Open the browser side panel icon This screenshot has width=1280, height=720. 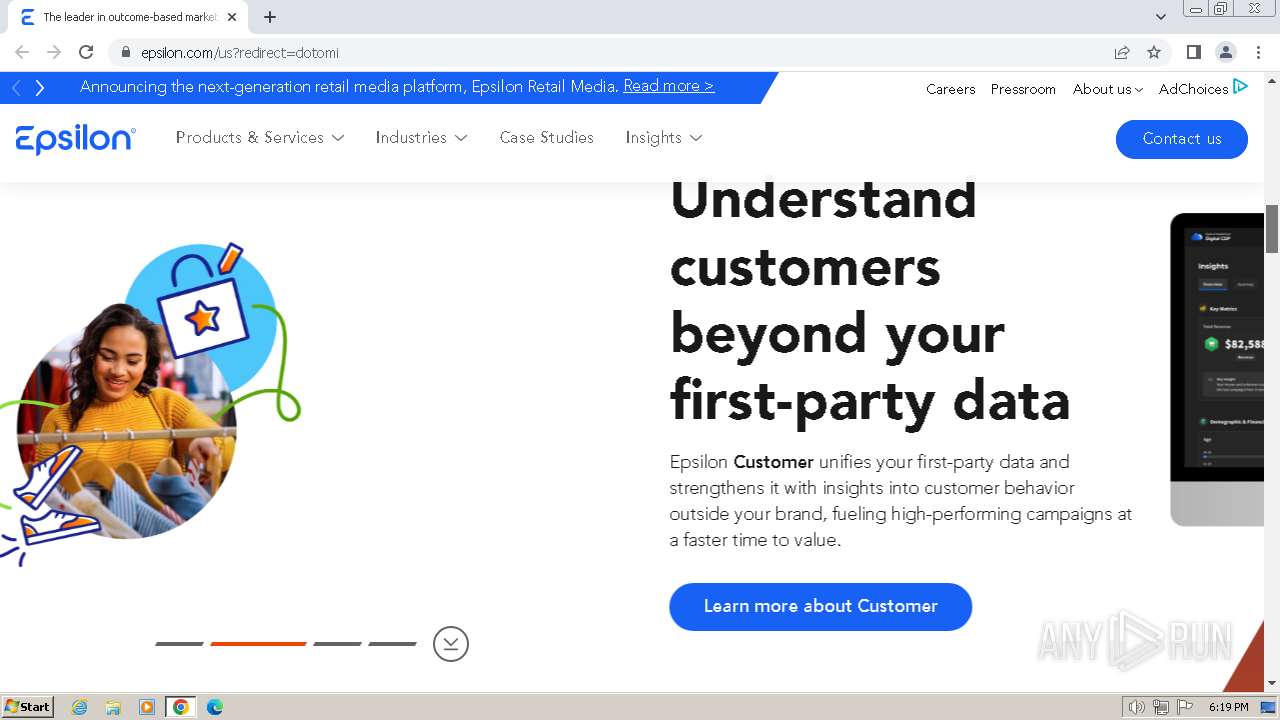[x=1193, y=52]
